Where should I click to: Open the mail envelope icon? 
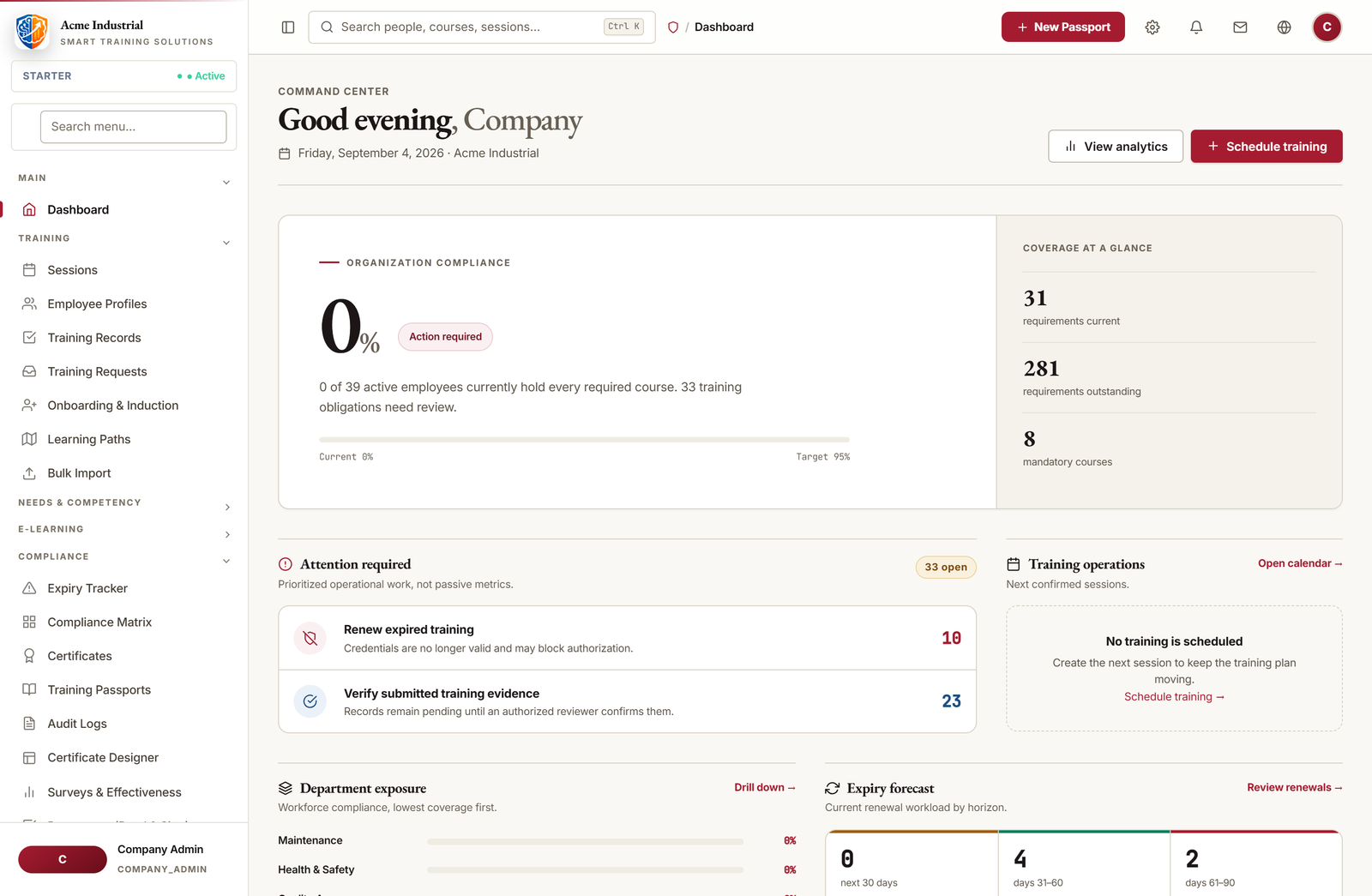coord(1240,27)
